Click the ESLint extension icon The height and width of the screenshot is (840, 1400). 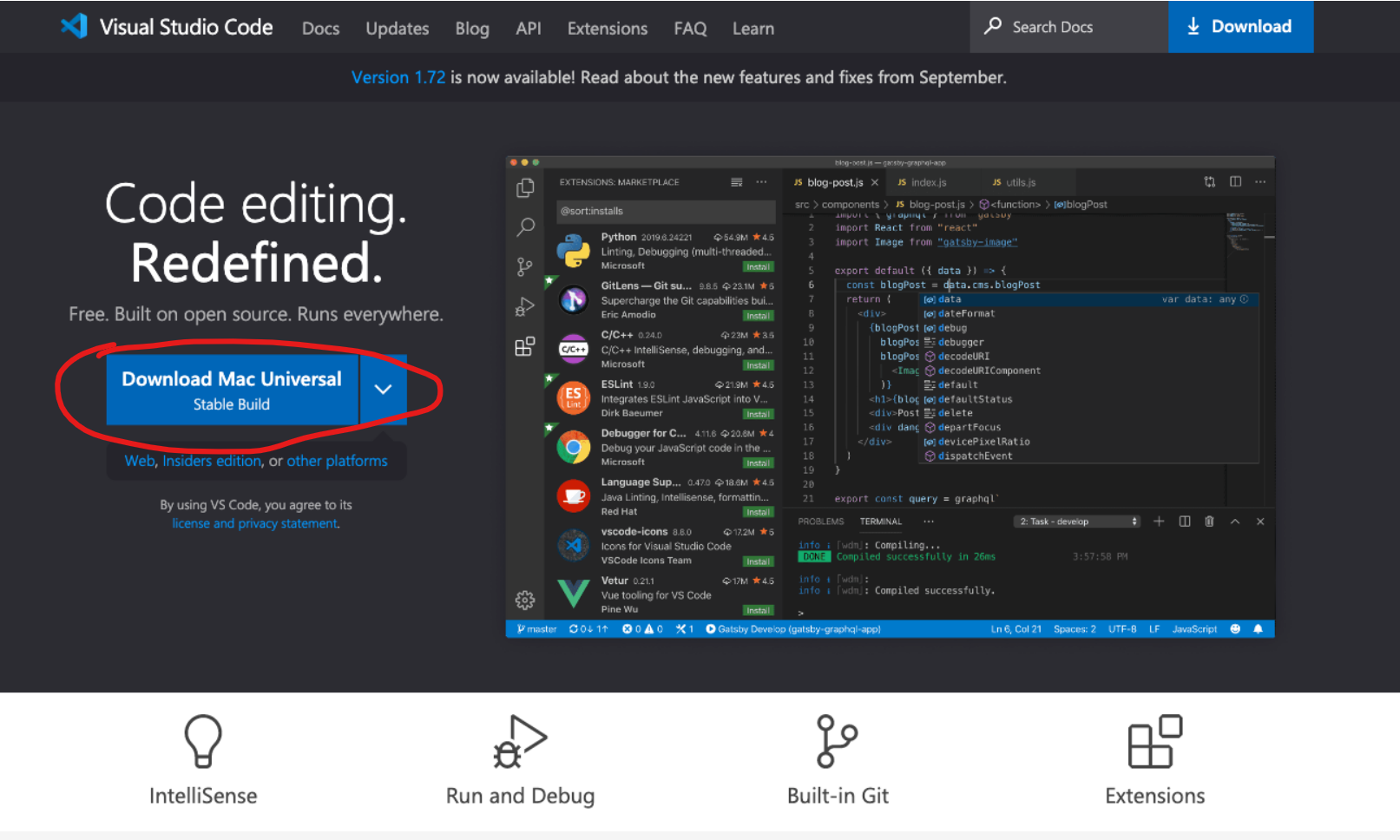[573, 397]
